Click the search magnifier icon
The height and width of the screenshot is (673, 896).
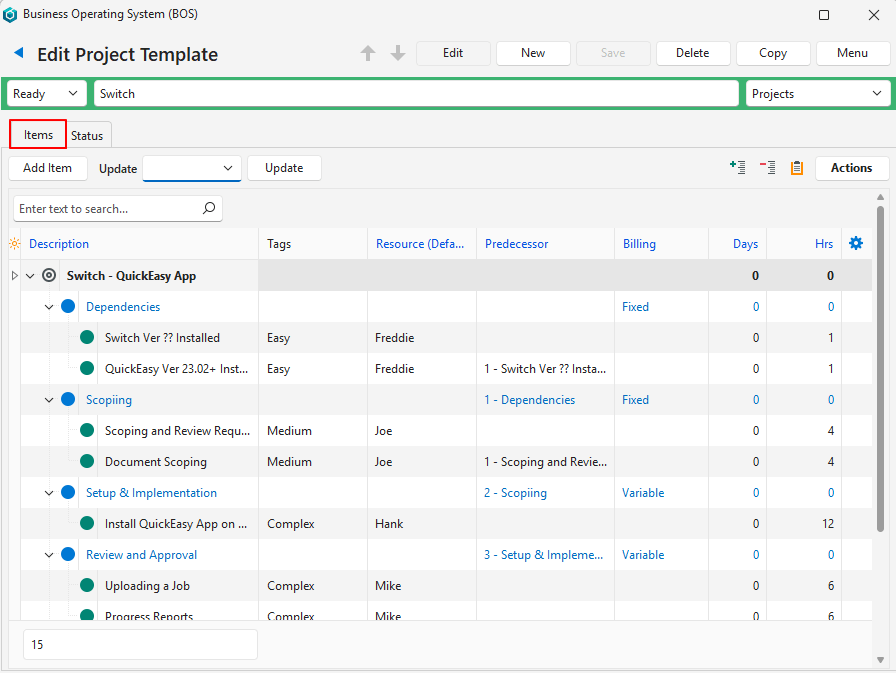(x=209, y=209)
